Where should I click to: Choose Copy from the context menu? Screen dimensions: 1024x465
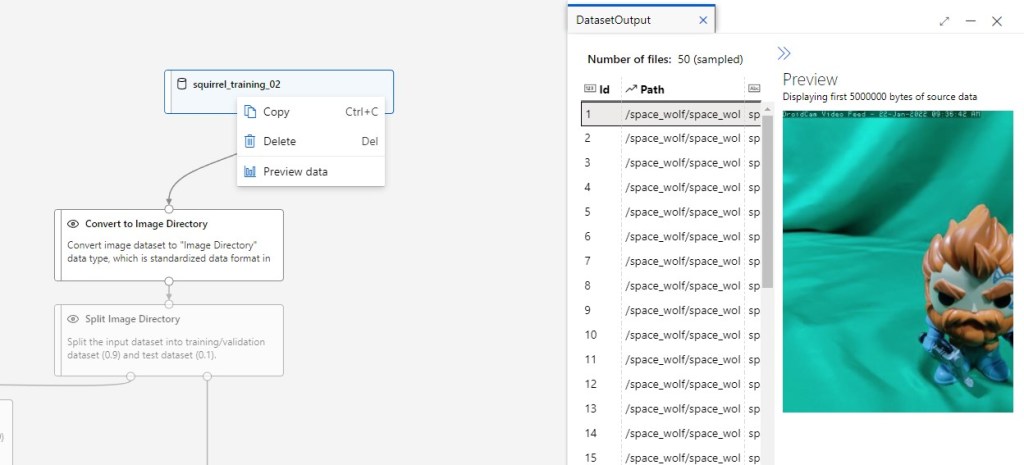click(x=311, y=112)
